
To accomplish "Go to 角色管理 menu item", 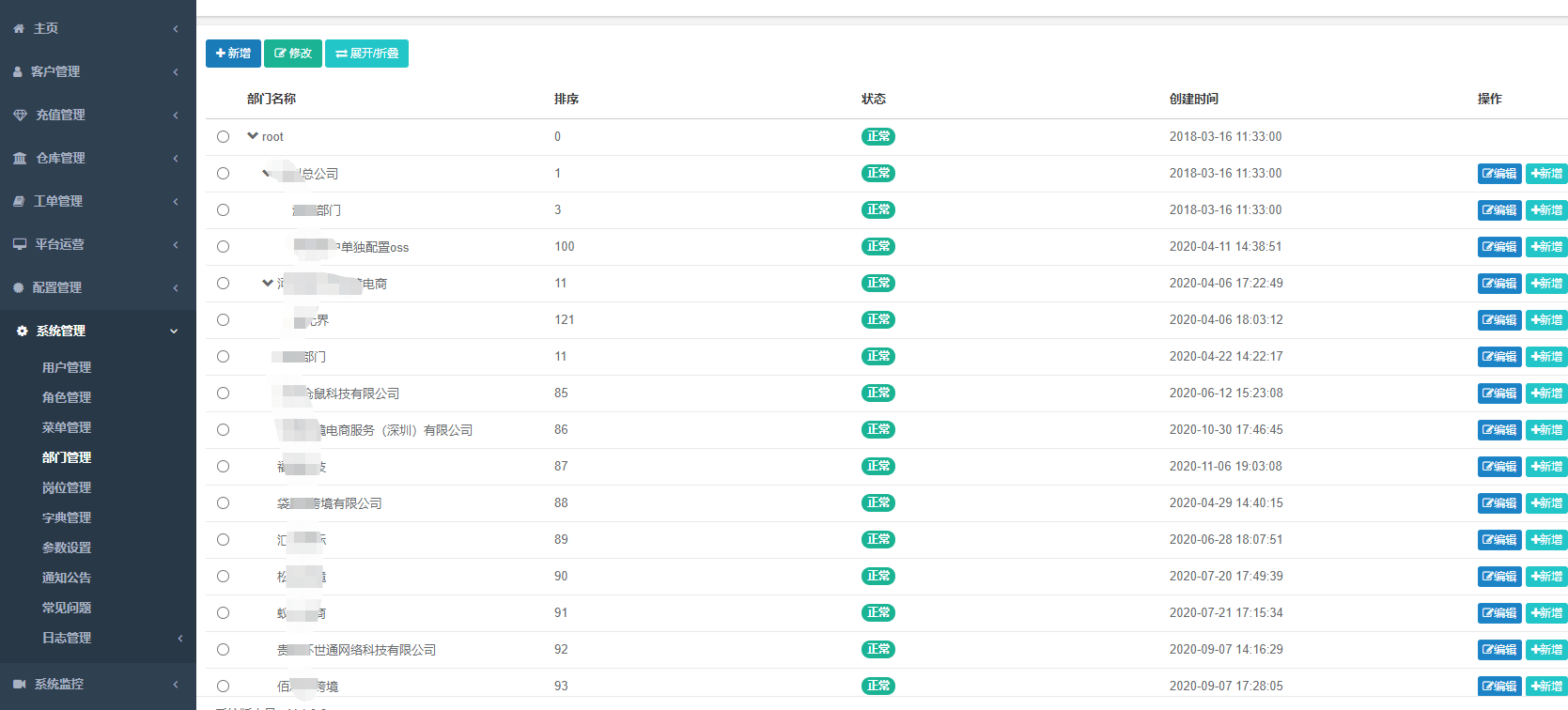I will pyautogui.click(x=67, y=397).
